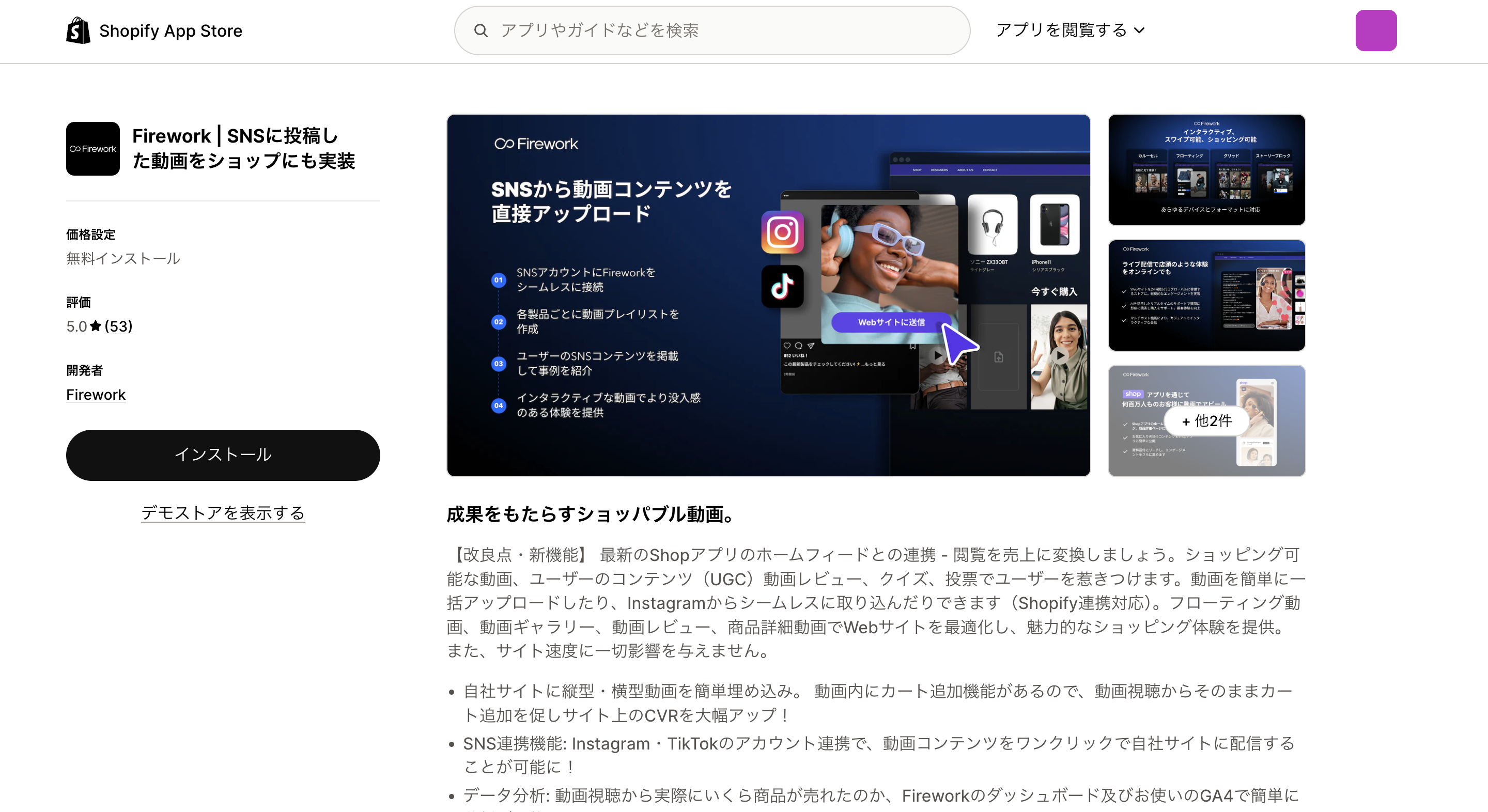1488x812 pixels.
Task: Click the rating star icon
Action: tap(96, 326)
